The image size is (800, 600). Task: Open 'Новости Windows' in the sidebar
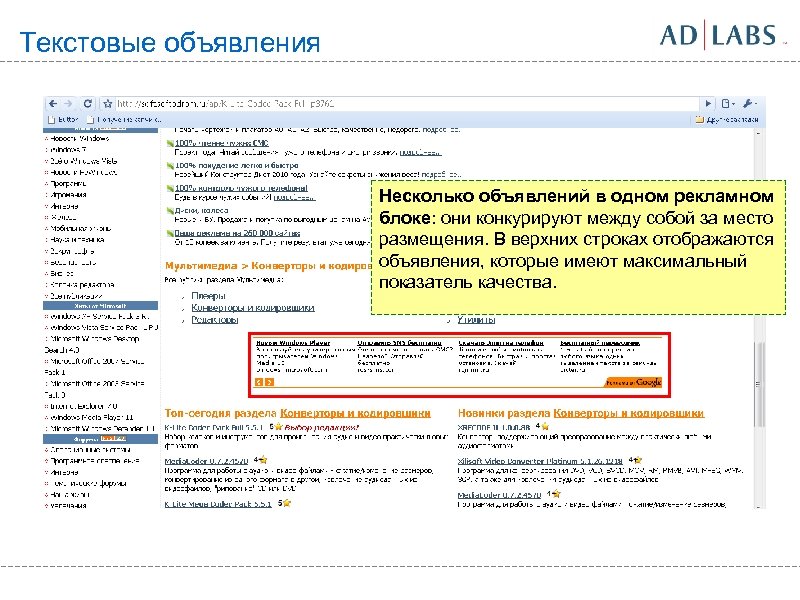click(x=80, y=139)
